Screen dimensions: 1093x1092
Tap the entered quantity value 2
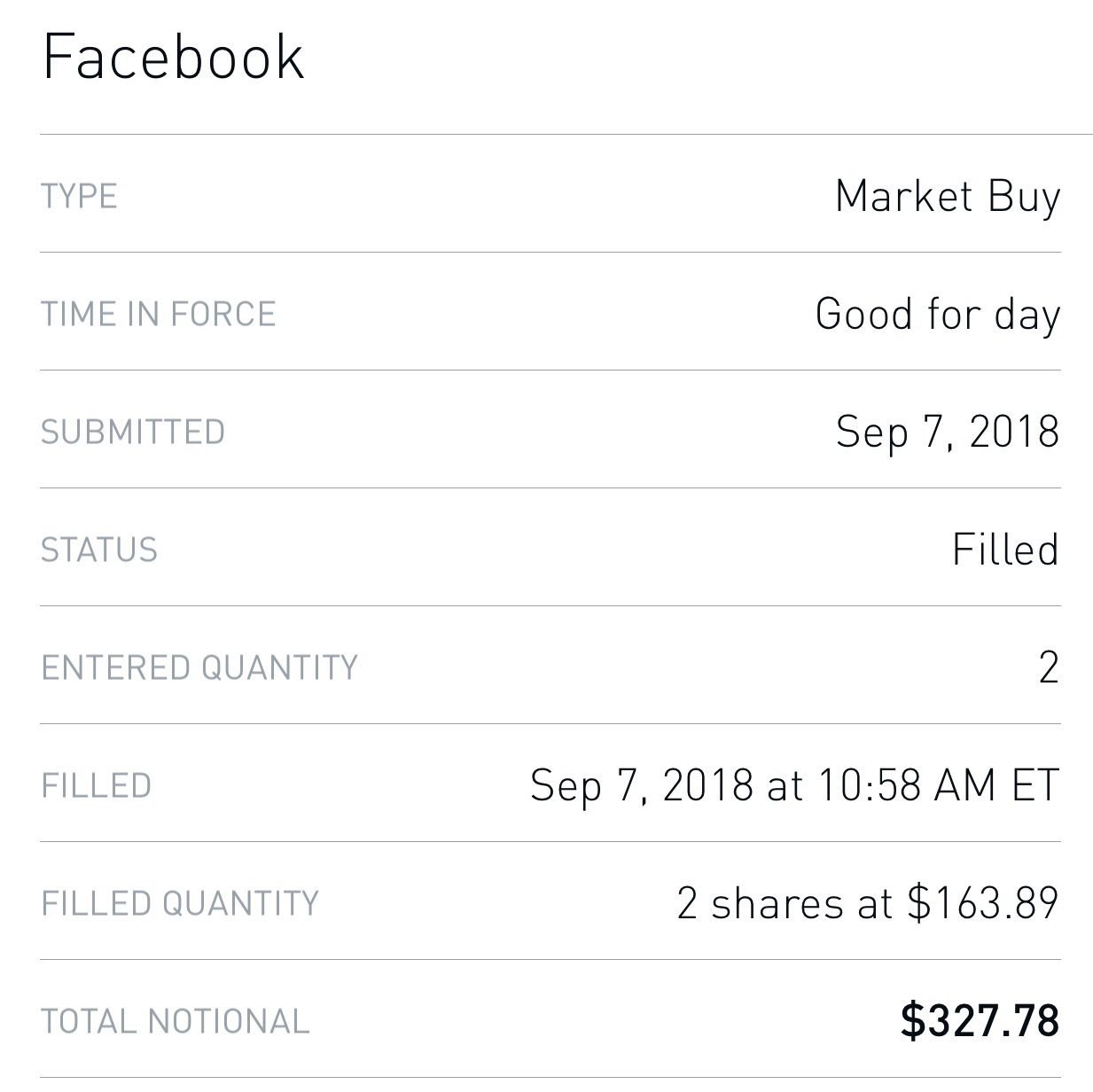tap(1049, 667)
